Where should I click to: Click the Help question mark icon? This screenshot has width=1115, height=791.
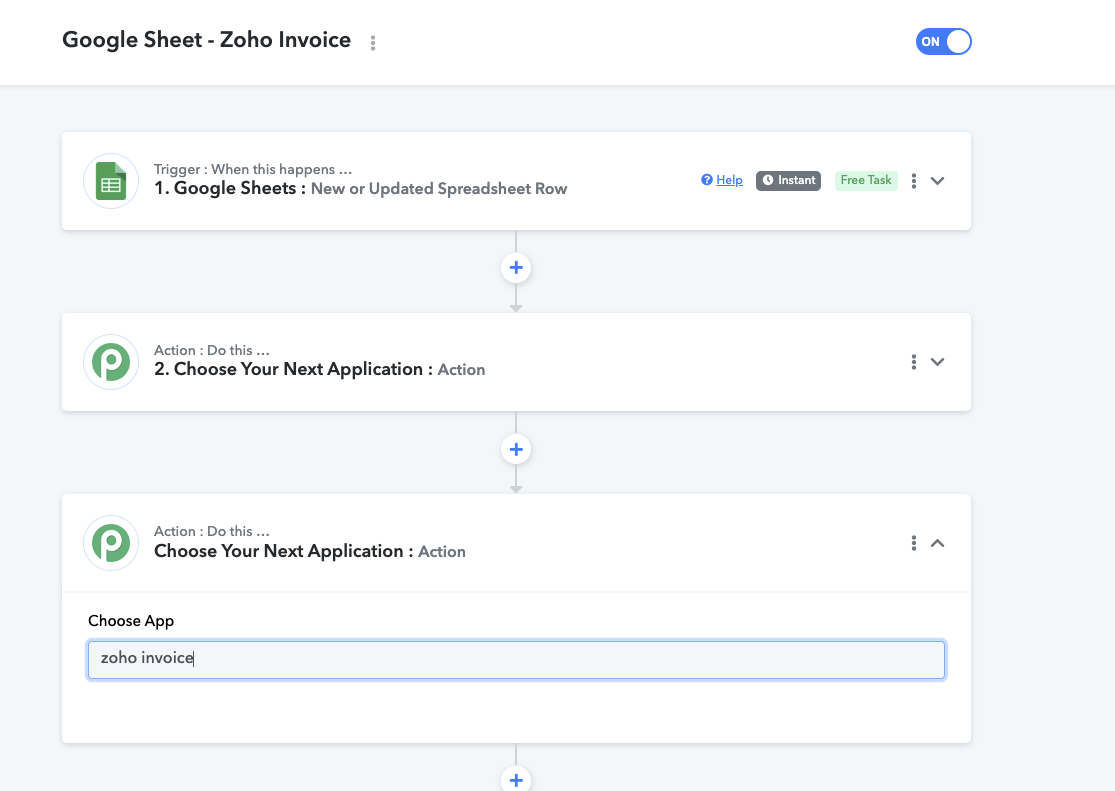(x=707, y=180)
